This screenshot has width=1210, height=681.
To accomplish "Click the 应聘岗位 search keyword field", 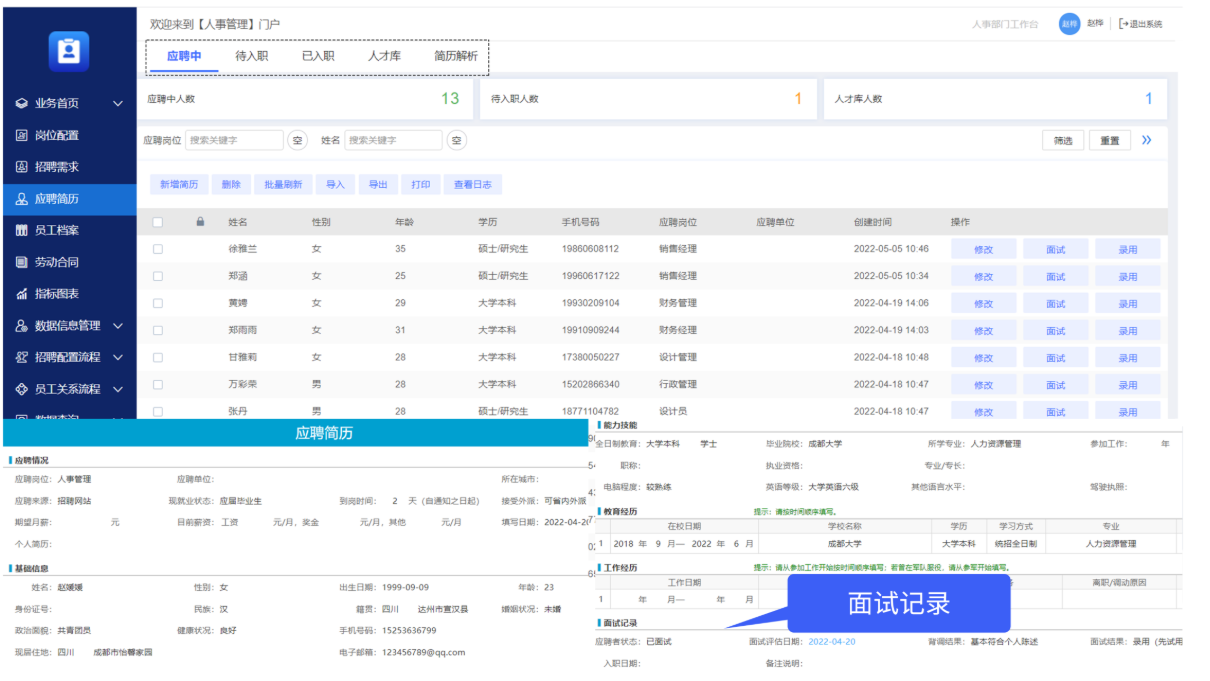I will tap(234, 140).
